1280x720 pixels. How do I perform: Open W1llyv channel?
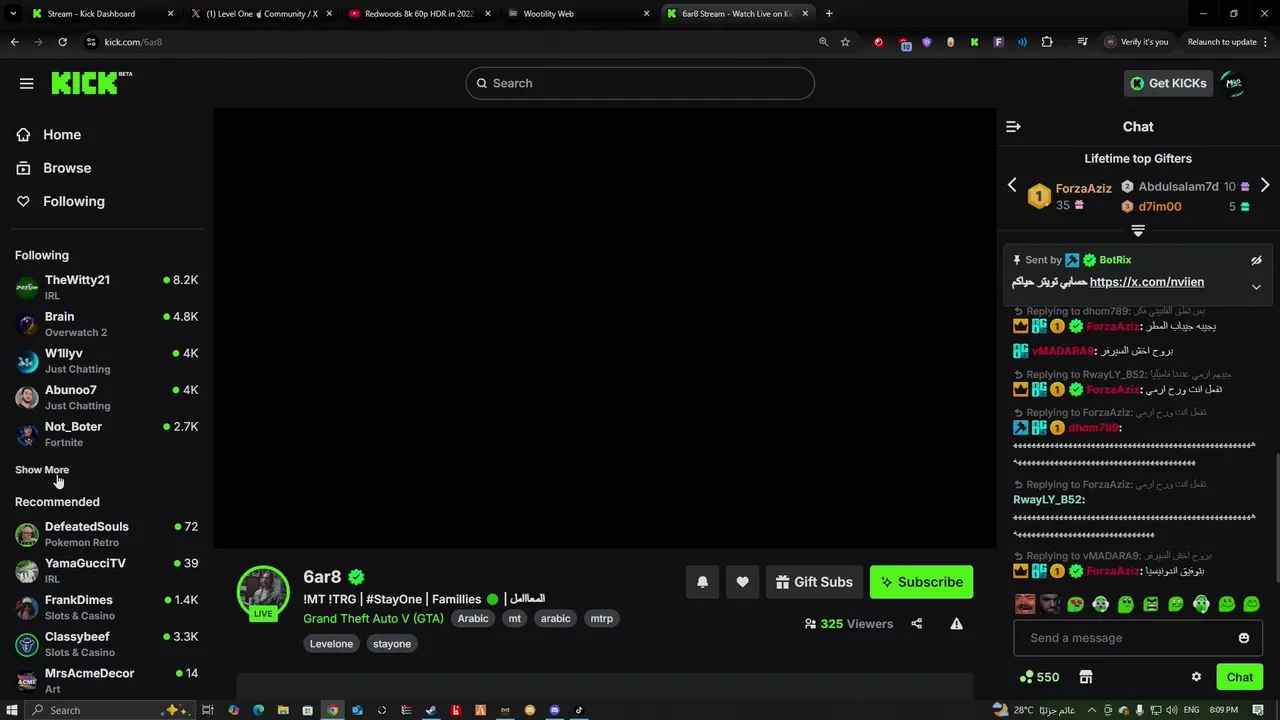(106, 361)
